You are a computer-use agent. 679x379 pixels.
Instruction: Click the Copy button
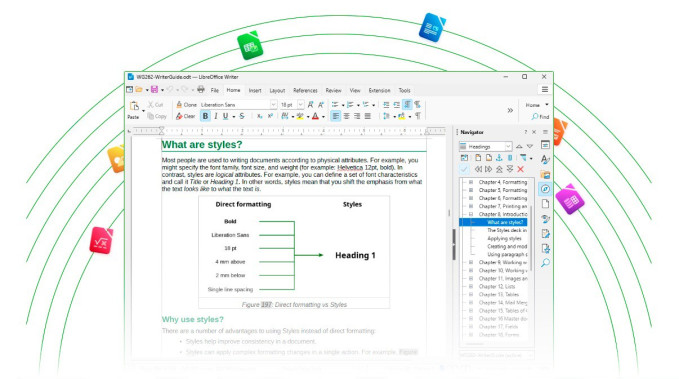coord(157,116)
